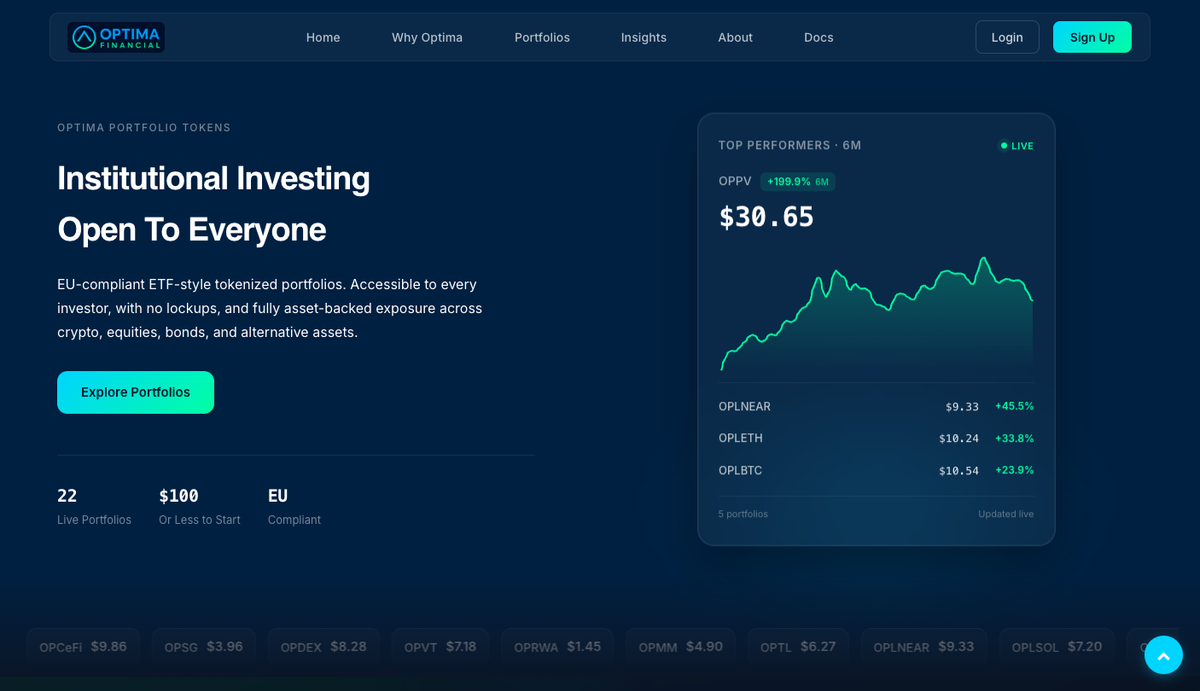Click the OPLSOL ticker chip
The width and height of the screenshot is (1200, 691).
(1056, 646)
